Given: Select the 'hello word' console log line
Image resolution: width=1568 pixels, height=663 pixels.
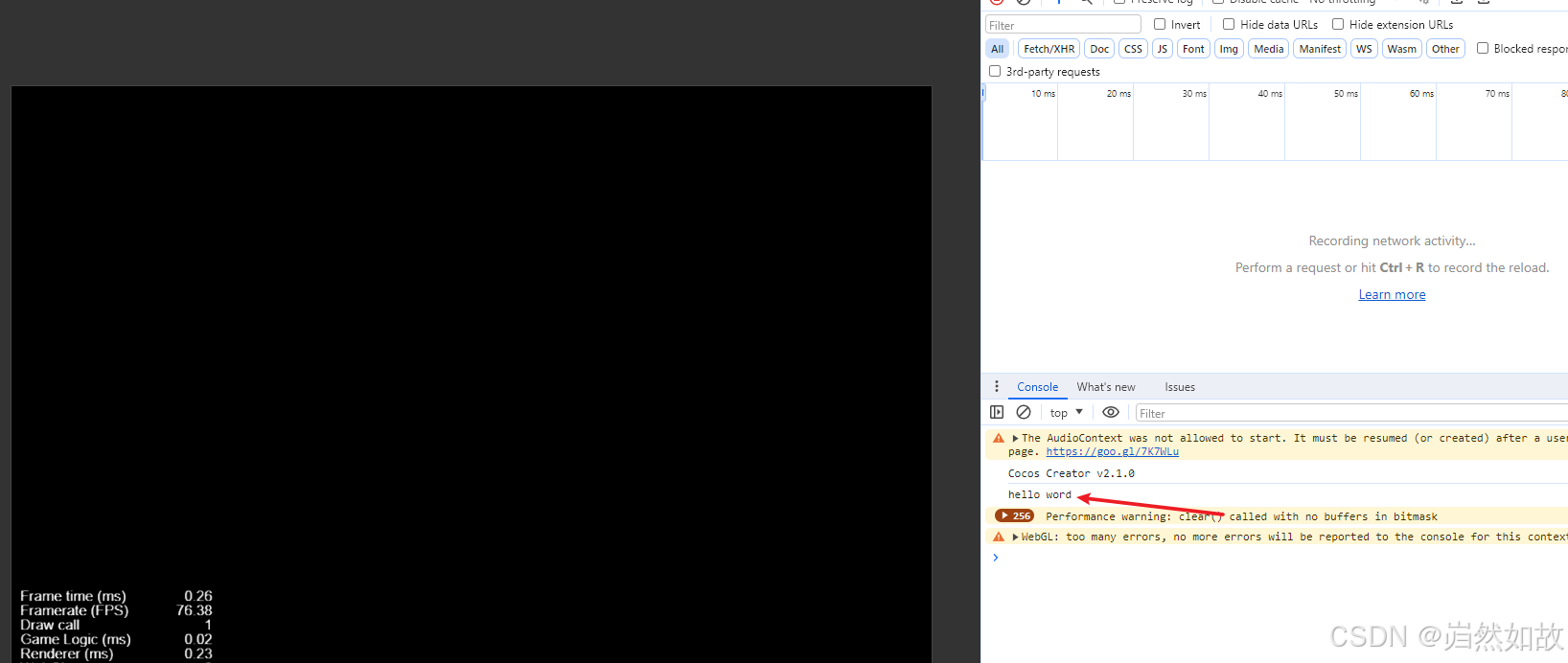Looking at the screenshot, I should 1039,494.
